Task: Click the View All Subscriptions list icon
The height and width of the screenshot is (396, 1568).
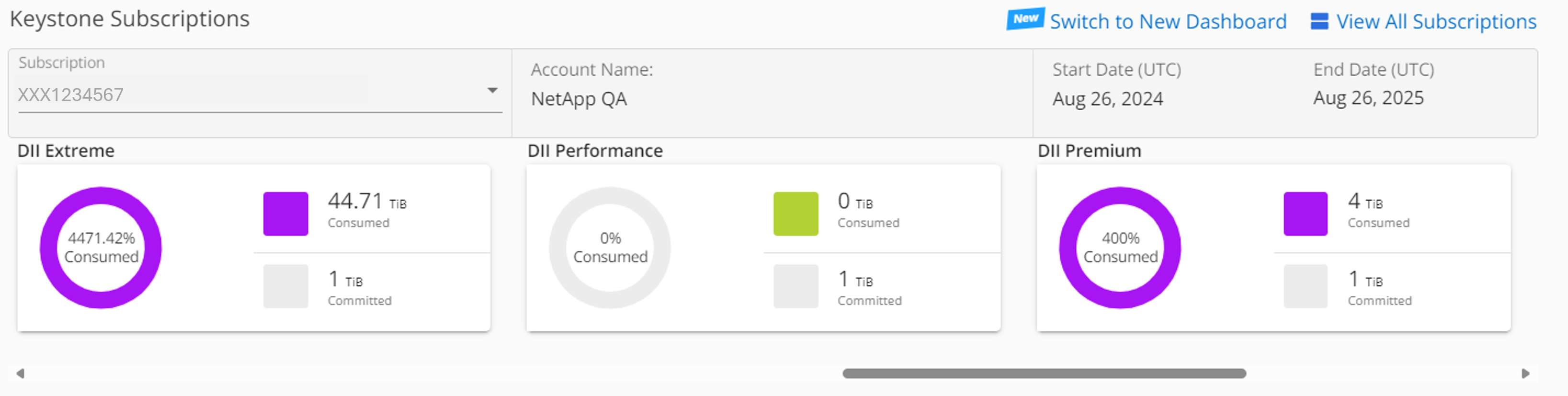Action: (1319, 21)
